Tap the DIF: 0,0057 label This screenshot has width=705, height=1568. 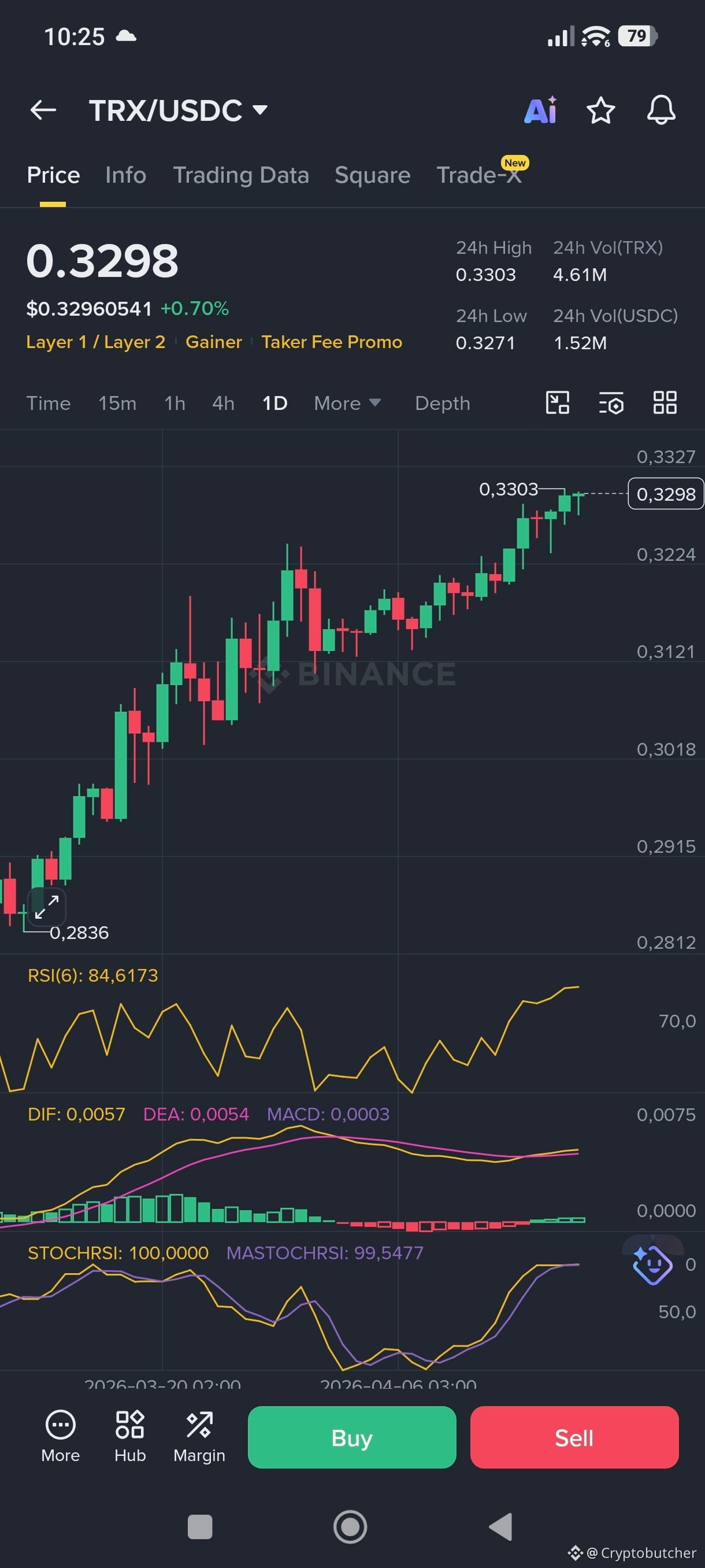[x=76, y=1115]
